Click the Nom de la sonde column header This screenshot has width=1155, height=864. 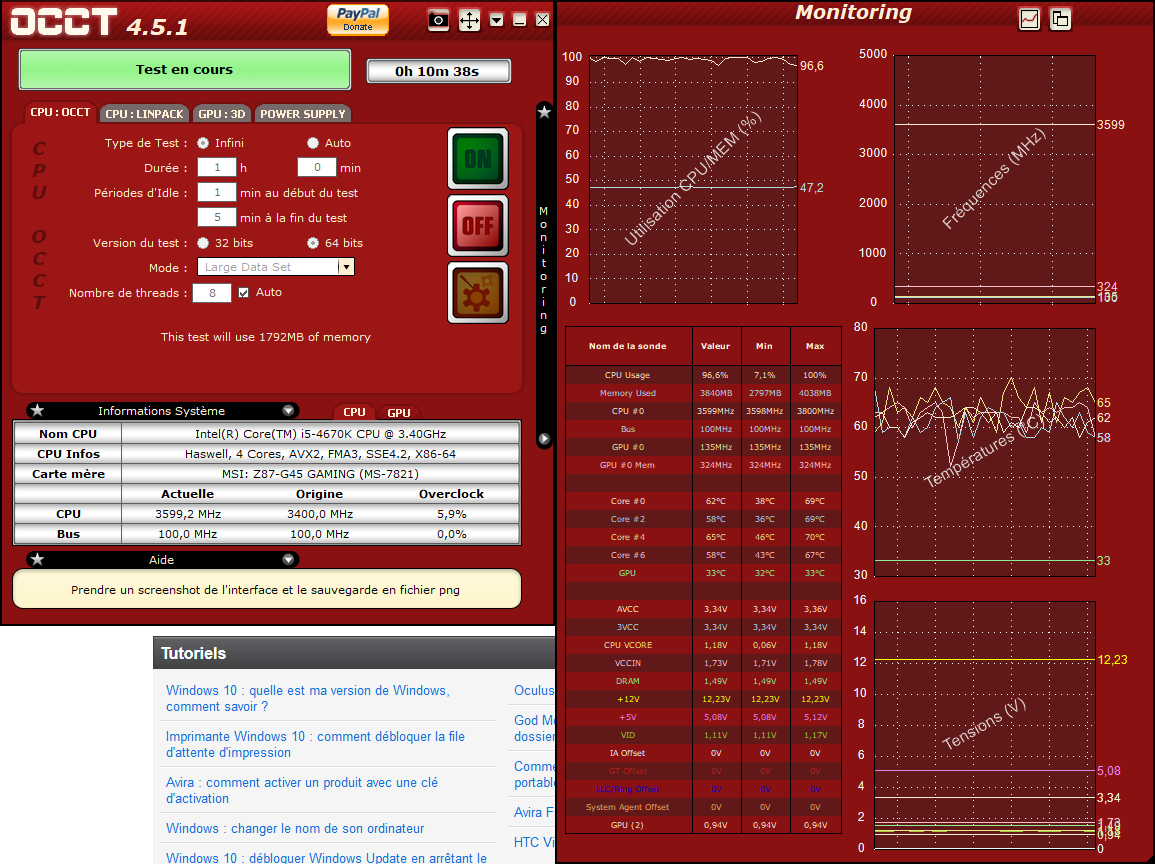(x=628, y=345)
